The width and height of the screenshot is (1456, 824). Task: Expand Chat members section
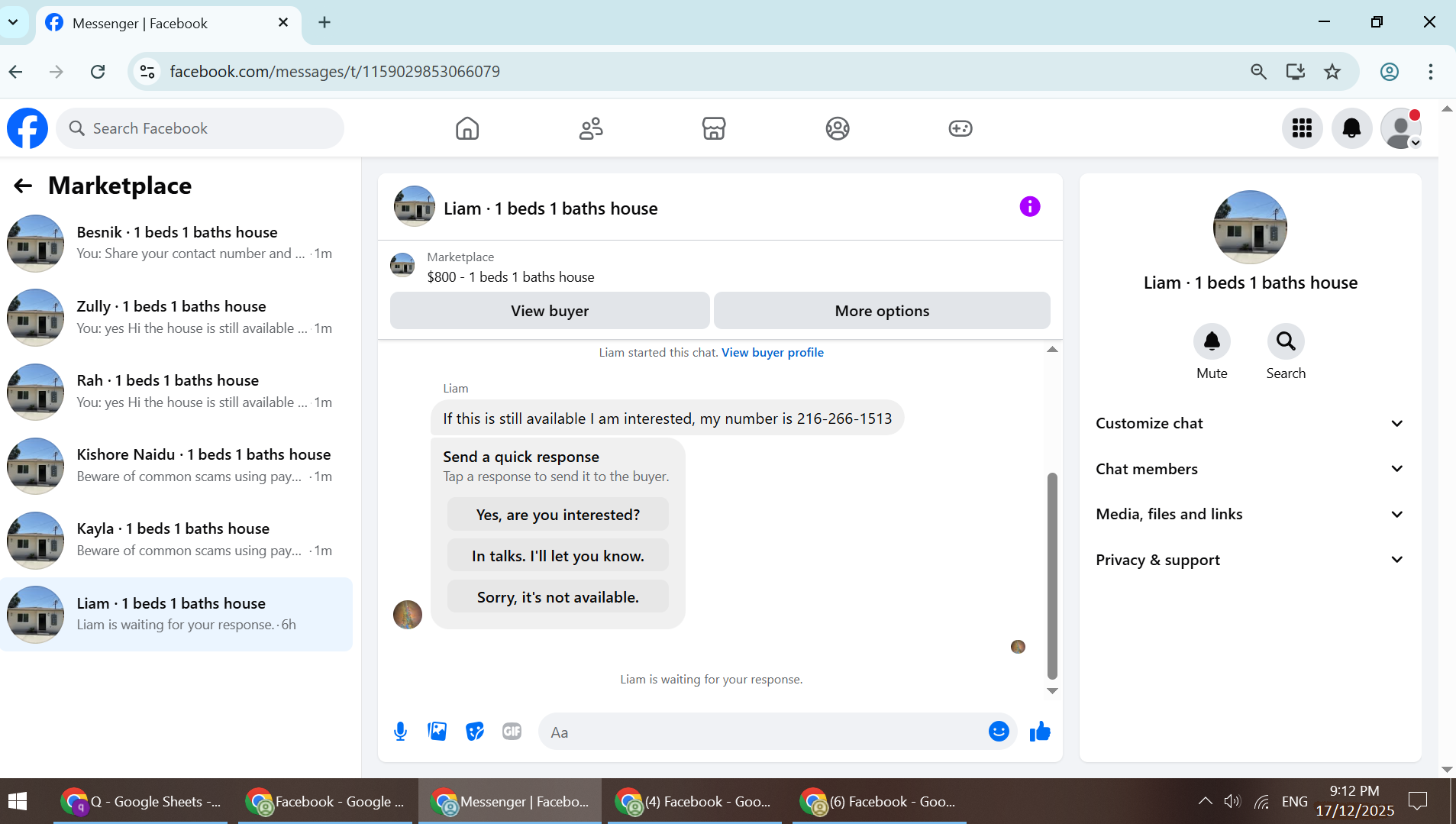coord(1250,469)
